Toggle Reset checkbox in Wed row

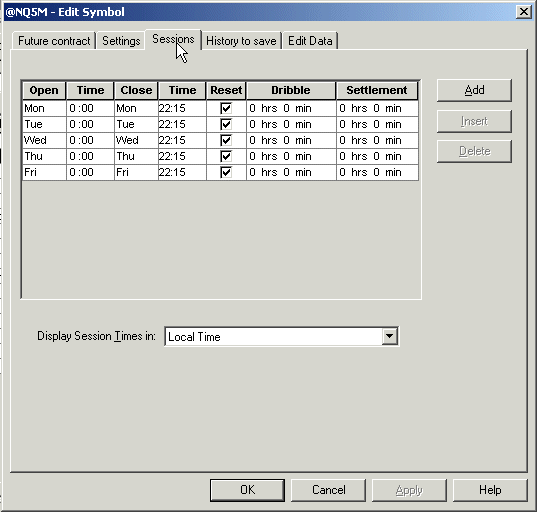[x=226, y=140]
